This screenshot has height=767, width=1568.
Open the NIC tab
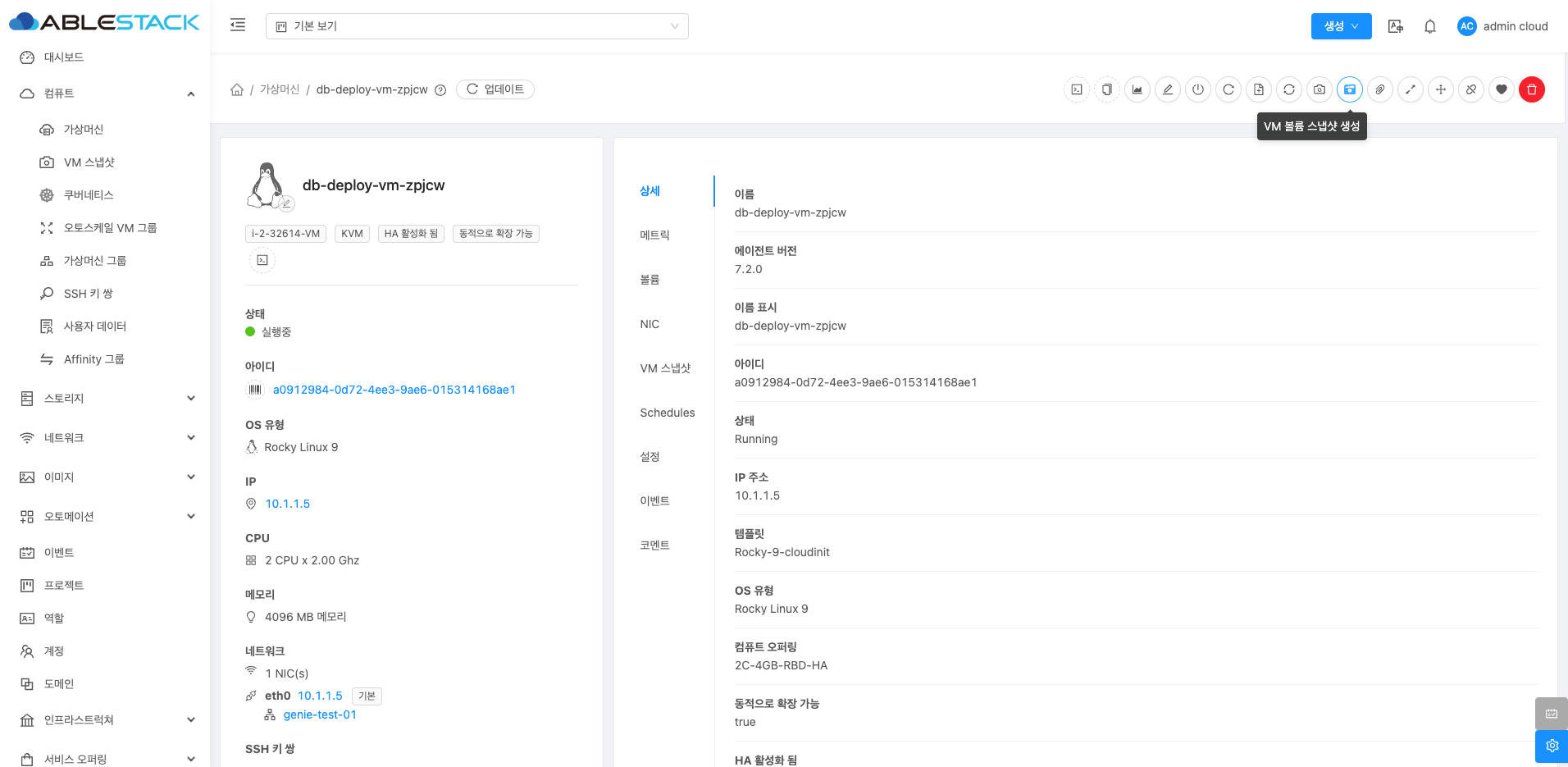650,324
